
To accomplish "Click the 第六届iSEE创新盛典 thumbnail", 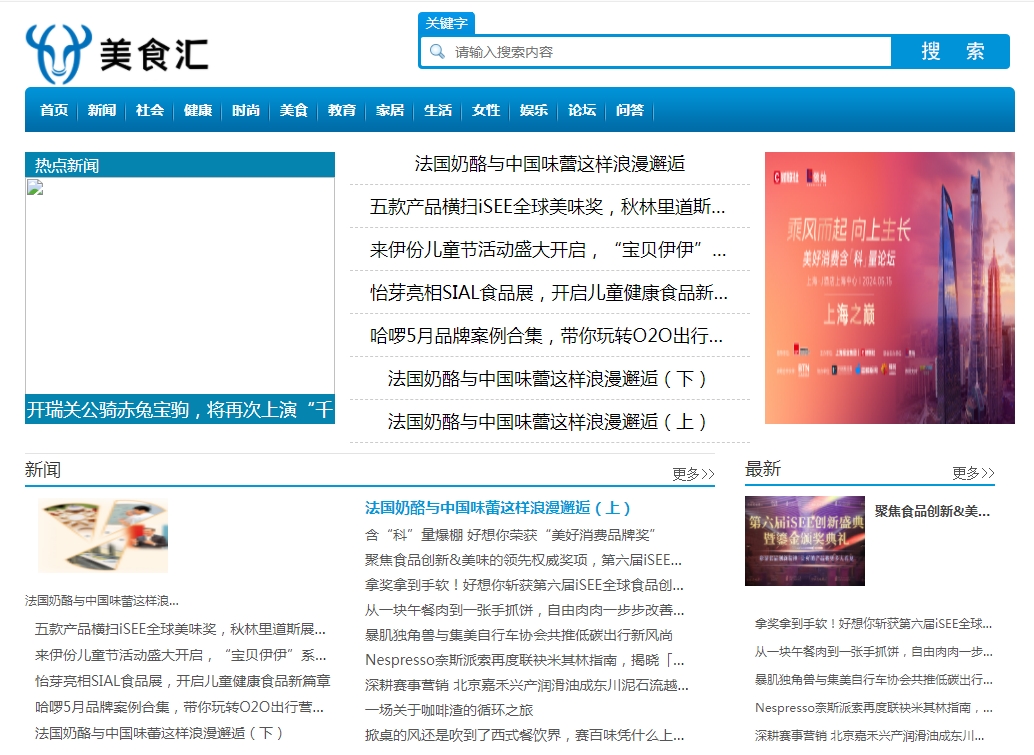I will point(805,541).
